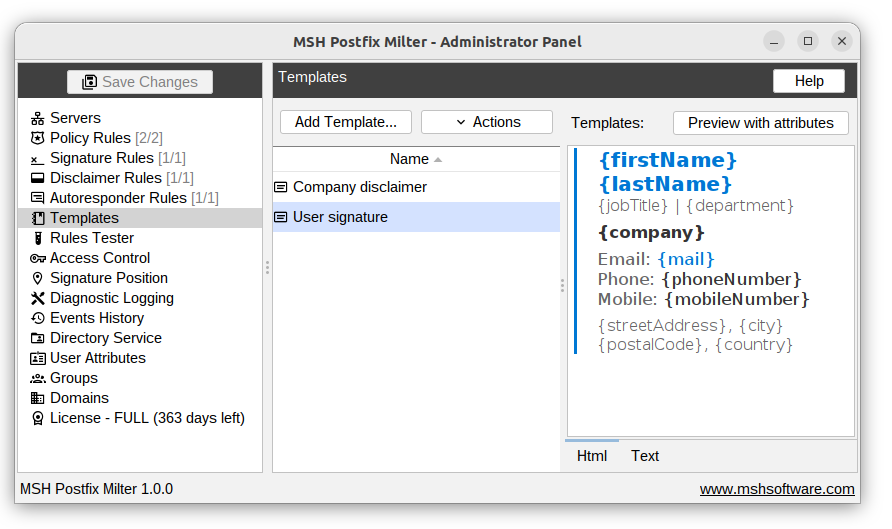Viewport: 892px width, 529px height.
Task: Click the User signature row icon
Action: (280, 217)
